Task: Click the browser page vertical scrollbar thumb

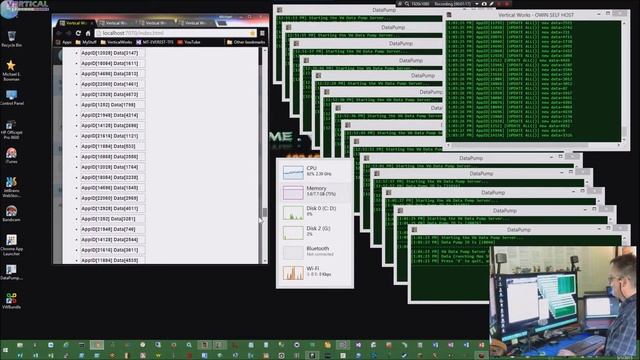Action: pos(264,212)
